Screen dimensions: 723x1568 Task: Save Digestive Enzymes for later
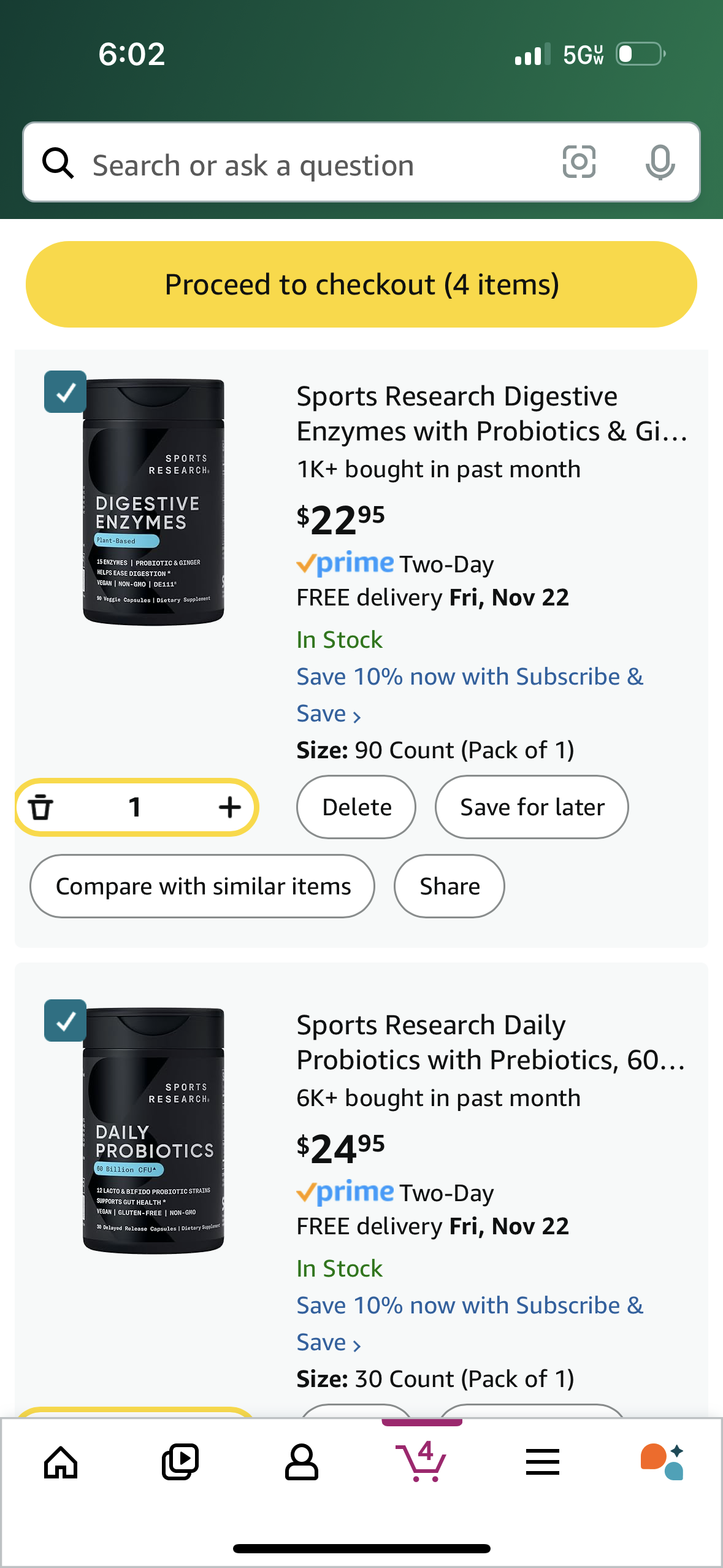(532, 807)
